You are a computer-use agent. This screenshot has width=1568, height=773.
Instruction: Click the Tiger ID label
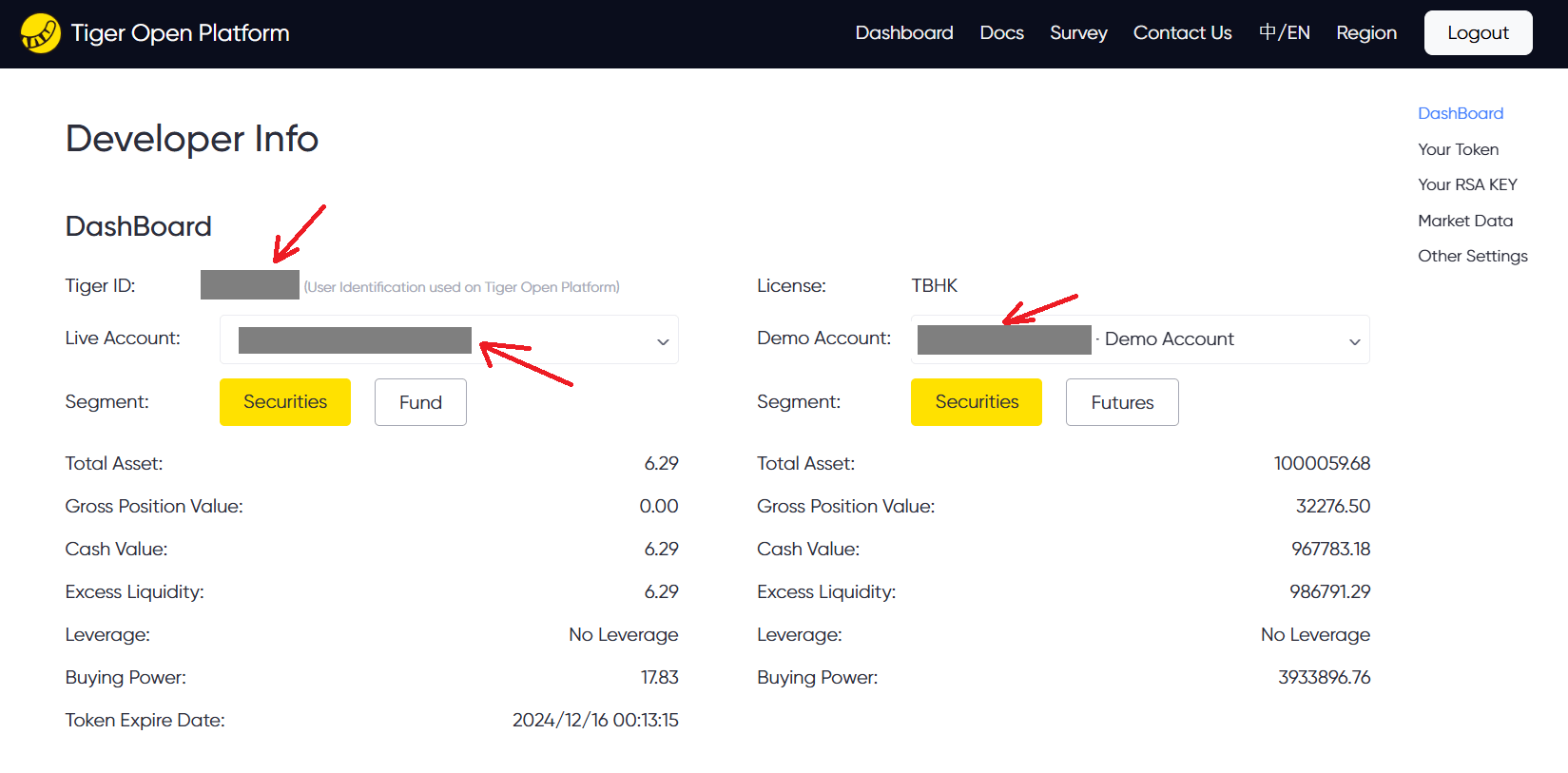pyautogui.click(x=100, y=285)
